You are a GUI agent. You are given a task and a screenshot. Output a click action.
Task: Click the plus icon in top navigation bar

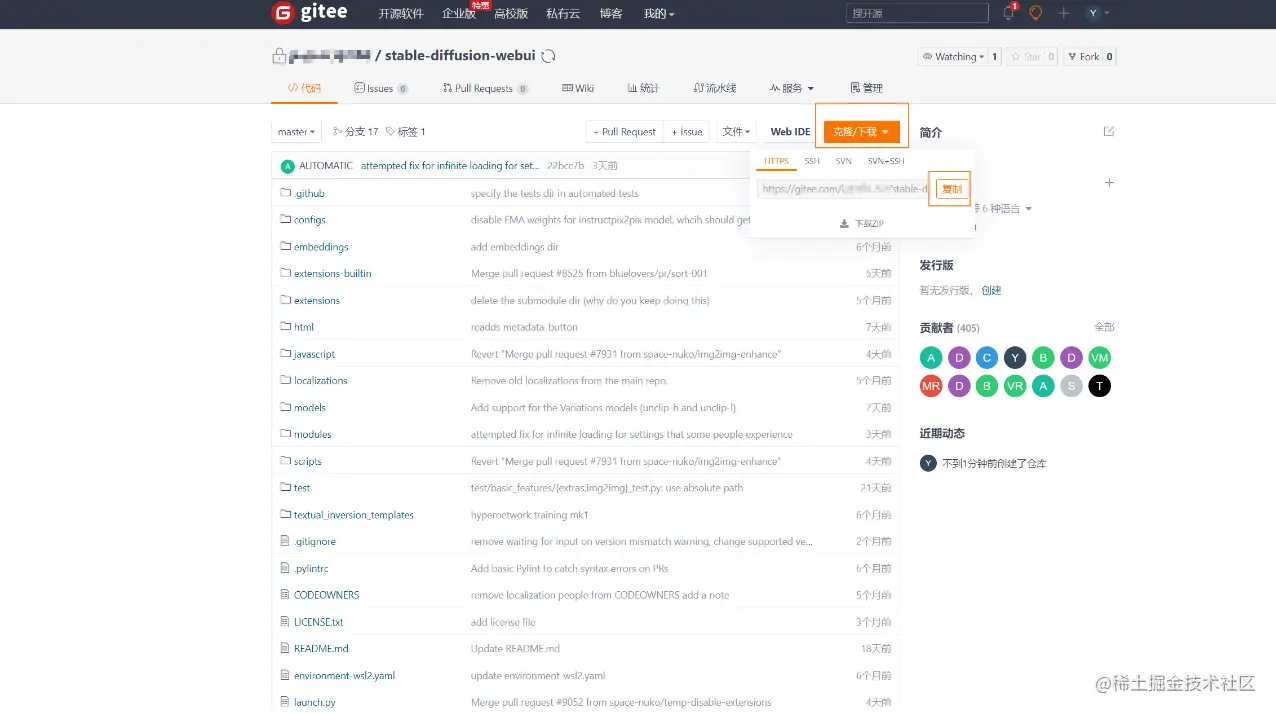pos(1064,13)
